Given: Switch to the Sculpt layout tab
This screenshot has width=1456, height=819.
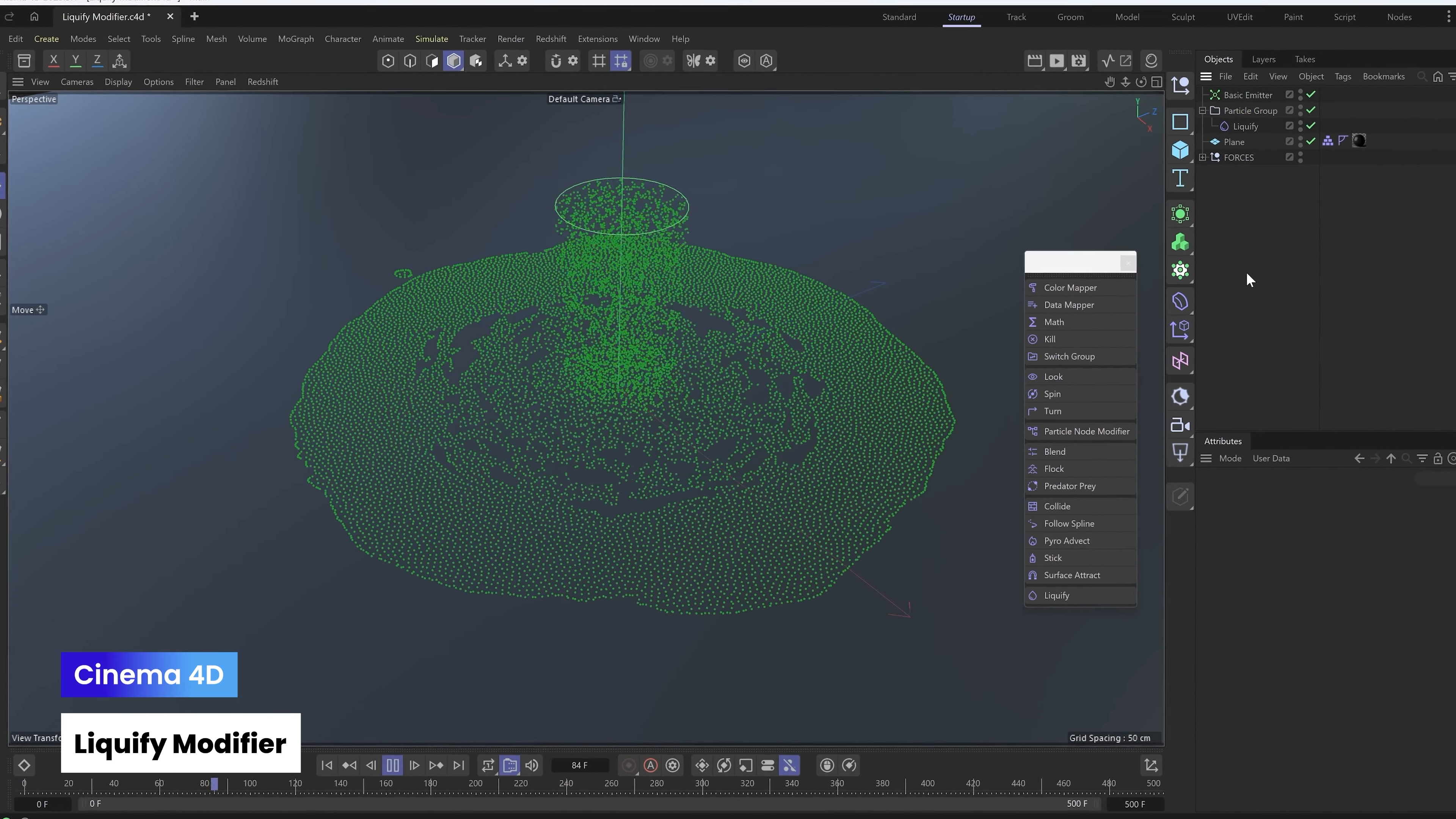Looking at the screenshot, I should tap(1183, 17).
